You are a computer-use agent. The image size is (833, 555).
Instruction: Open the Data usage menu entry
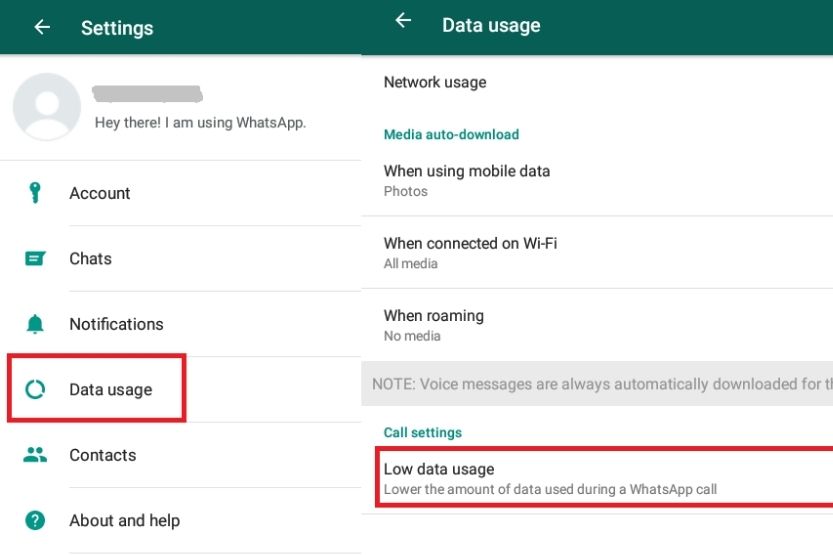[x=181, y=389]
